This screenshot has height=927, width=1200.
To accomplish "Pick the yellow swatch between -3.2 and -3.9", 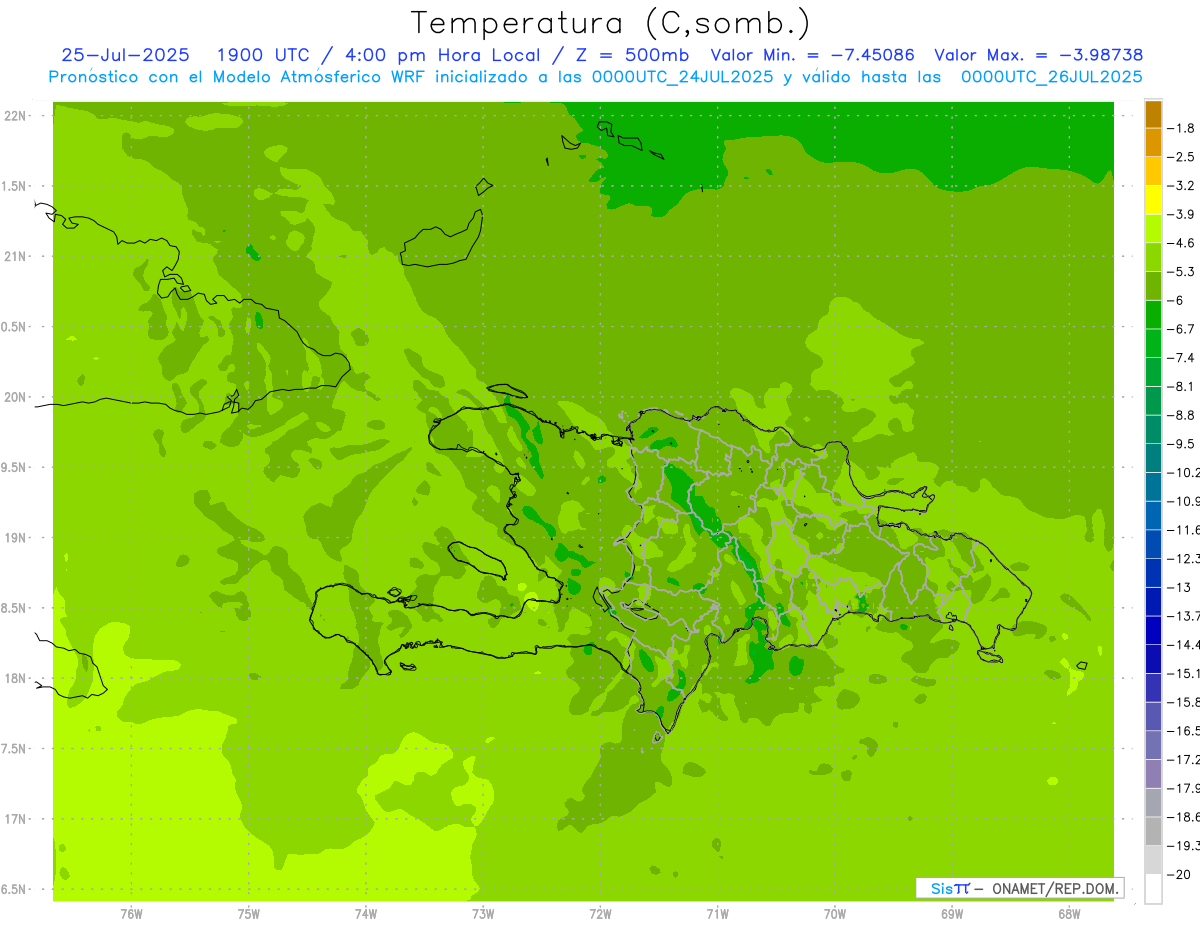I will pyautogui.click(x=1154, y=200).
